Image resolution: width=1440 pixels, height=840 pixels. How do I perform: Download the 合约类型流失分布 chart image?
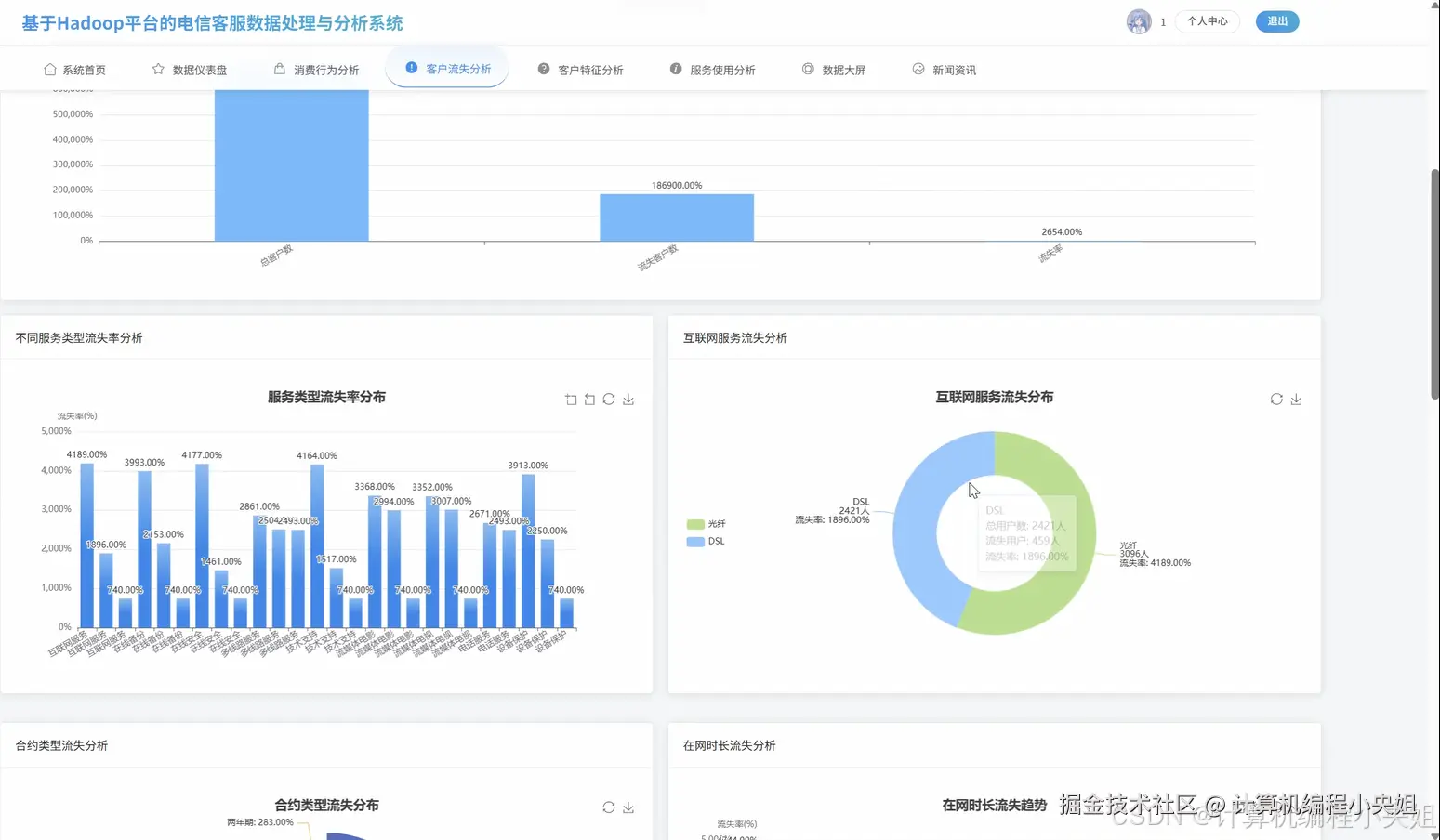pos(628,807)
